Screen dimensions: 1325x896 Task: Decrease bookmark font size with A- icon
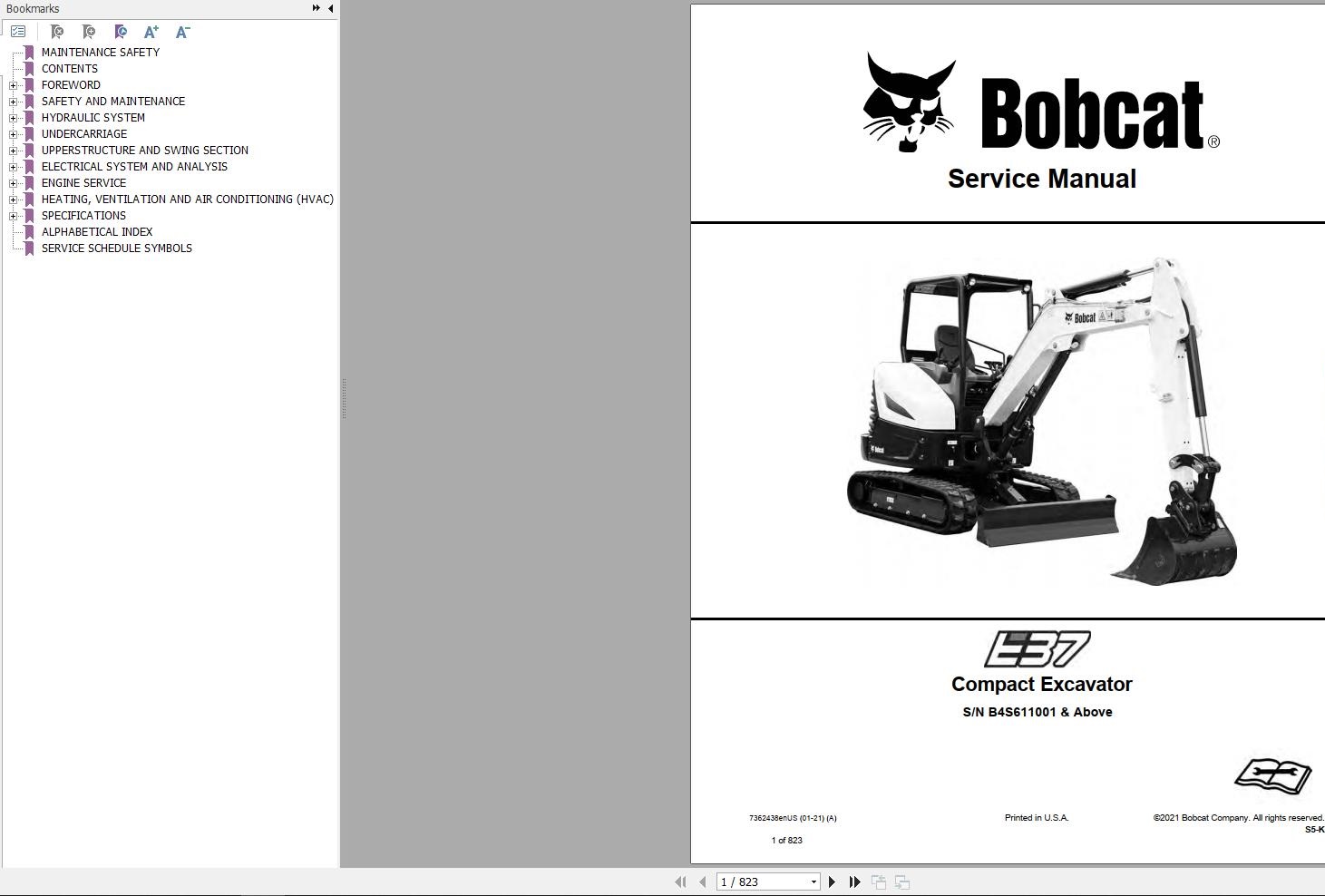click(x=182, y=32)
